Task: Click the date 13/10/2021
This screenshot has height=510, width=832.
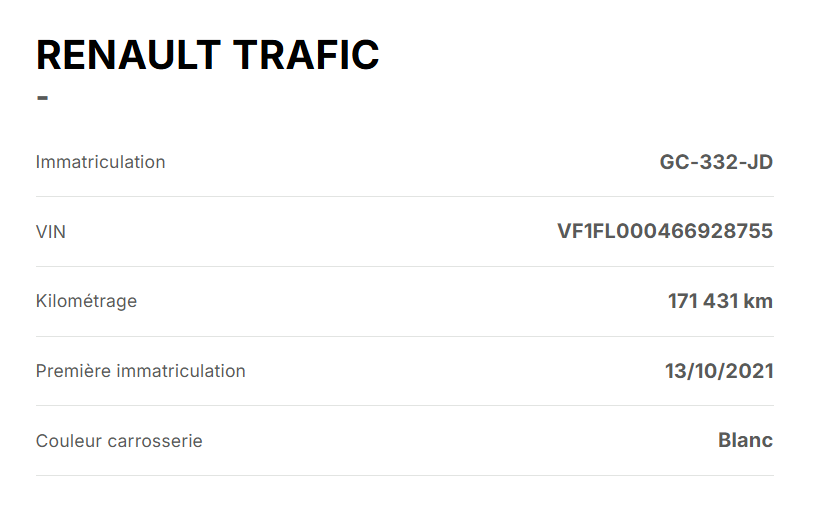Action: point(719,371)
